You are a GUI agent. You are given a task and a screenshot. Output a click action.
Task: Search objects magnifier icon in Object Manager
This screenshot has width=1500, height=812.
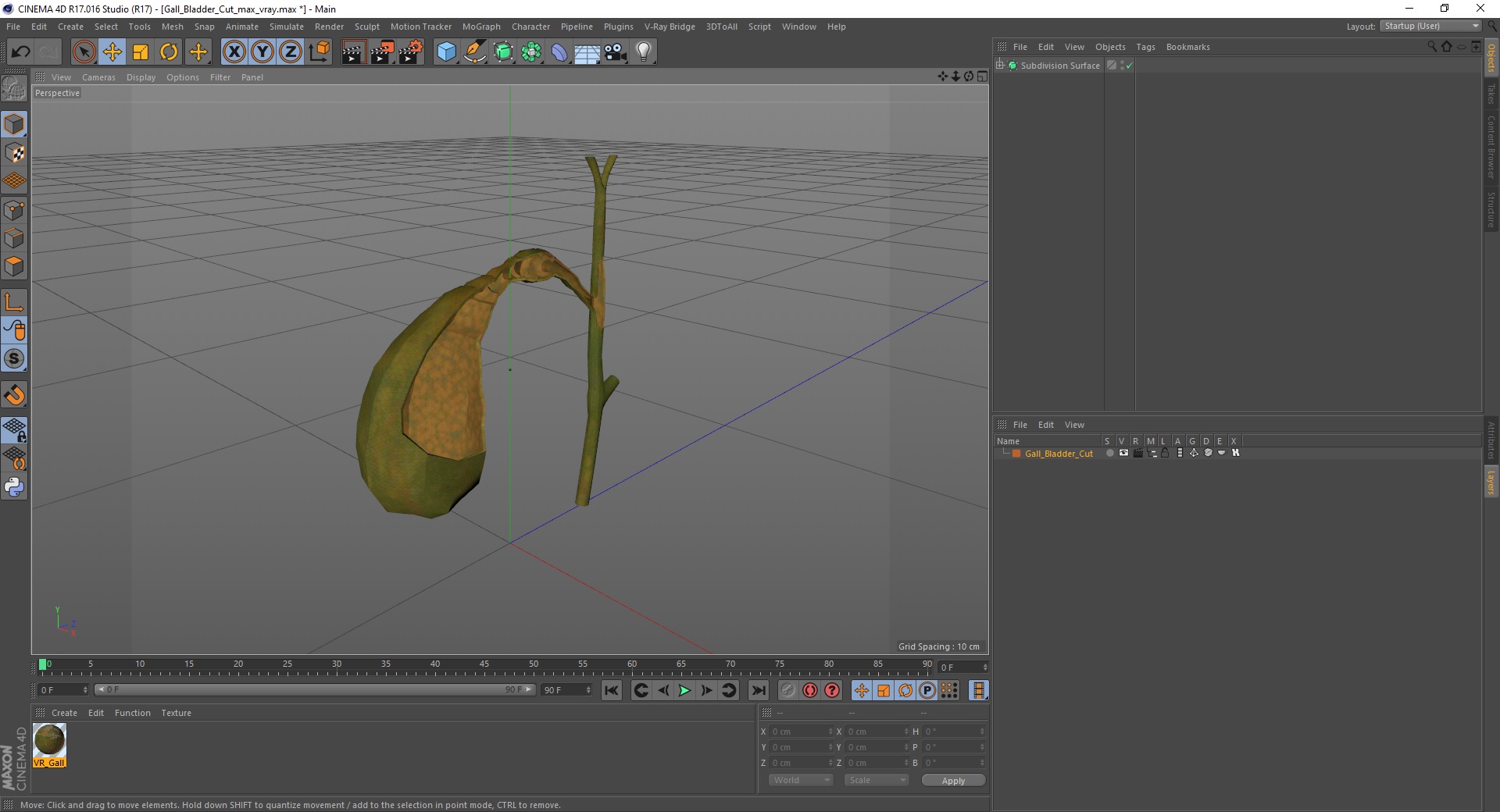pyautogui.click(x=1431, y=47)
